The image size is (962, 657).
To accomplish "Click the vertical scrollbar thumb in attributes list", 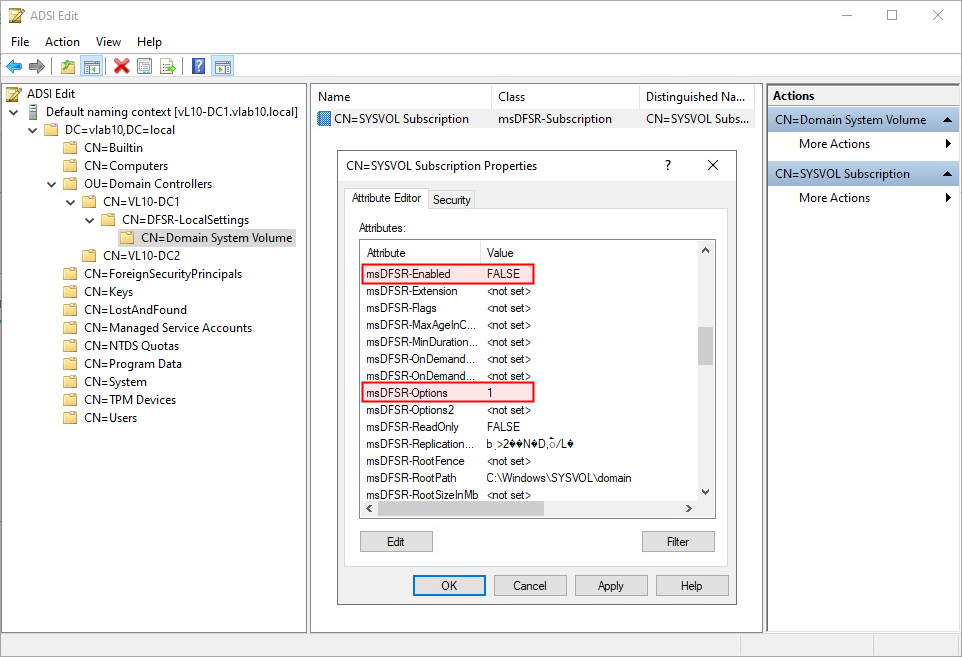I will 706,346.
